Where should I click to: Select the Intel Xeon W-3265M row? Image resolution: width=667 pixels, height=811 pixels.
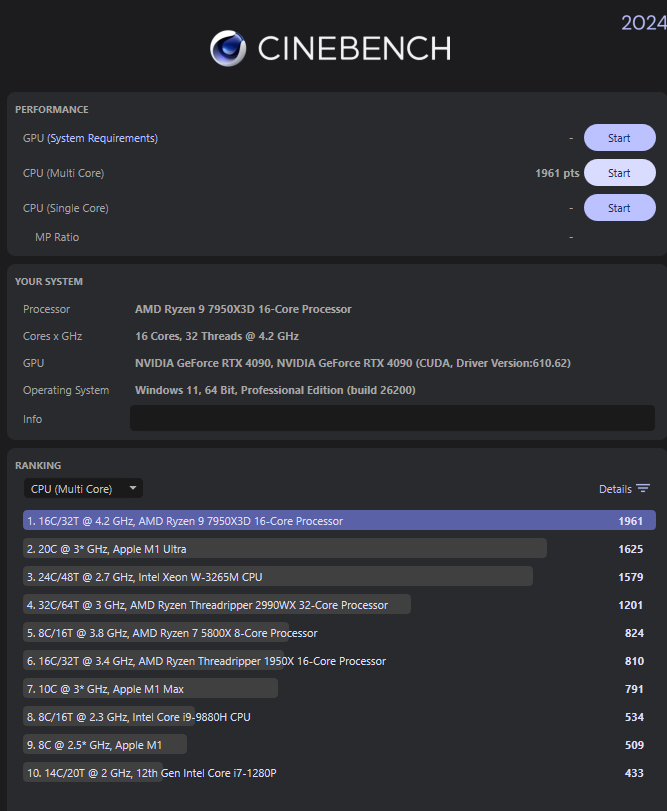click(x=339, y=576)
